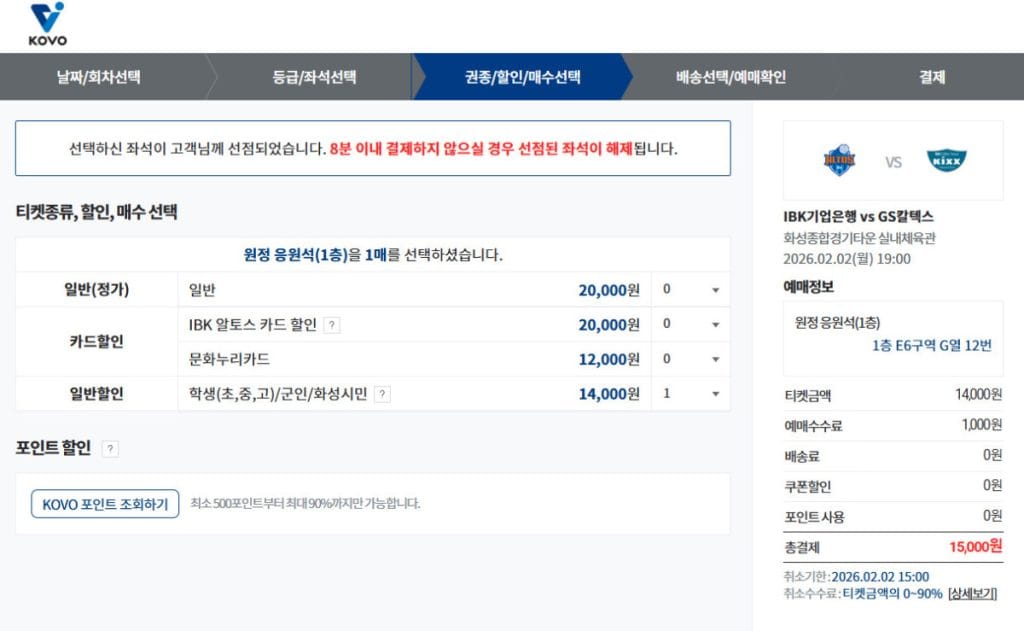The height and width of the screenshot is (631, 1024).
Task: Open help for 학생(초,중,고)/군인/화성시민 discount
Action: 381,394
